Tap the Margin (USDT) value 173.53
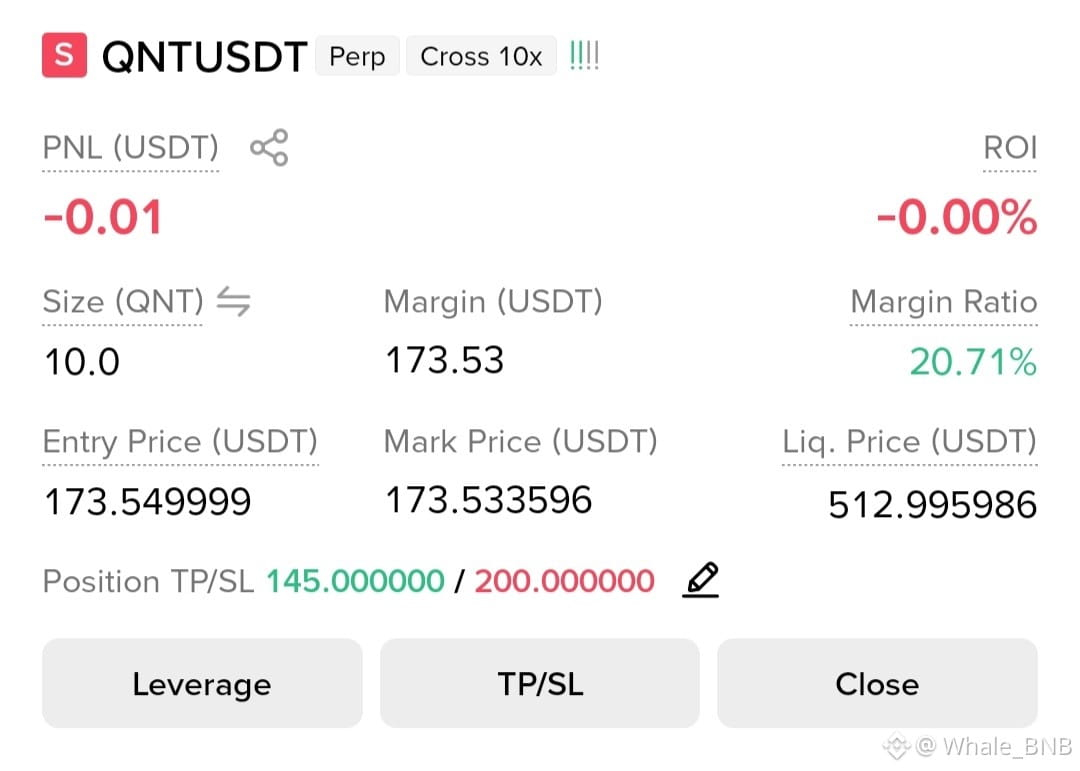Screen dimensions: 1080x771 pos(445,360)
